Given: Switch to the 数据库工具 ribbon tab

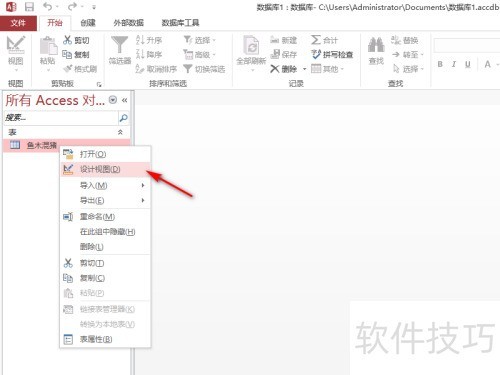Looking at the screenshot, I should point(180,23).
